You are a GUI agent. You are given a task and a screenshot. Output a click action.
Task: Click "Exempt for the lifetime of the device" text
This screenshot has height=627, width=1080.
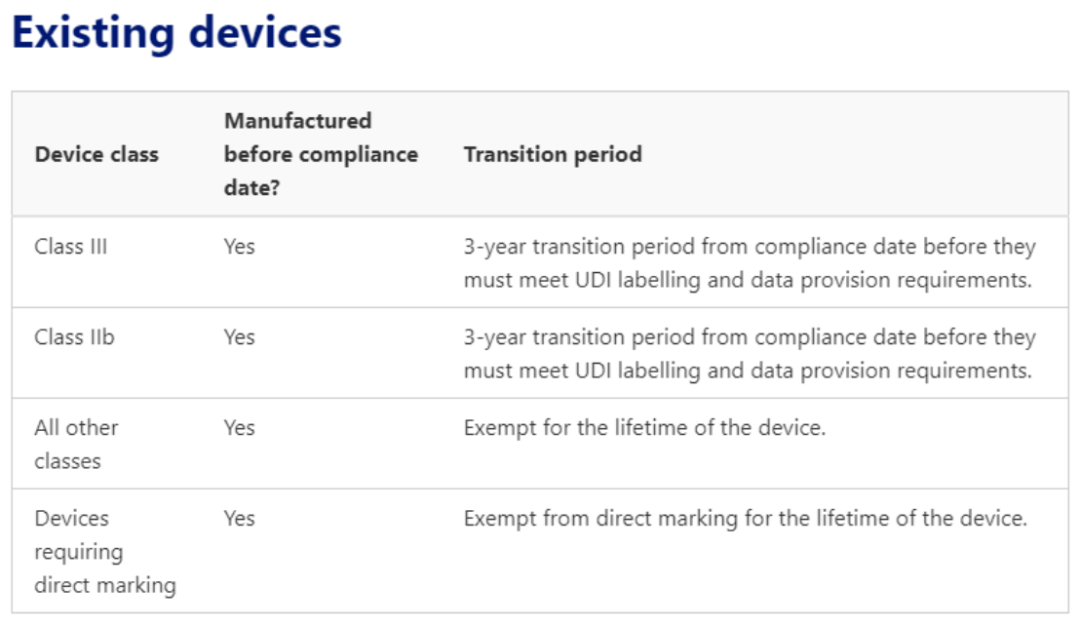[644, 428]
